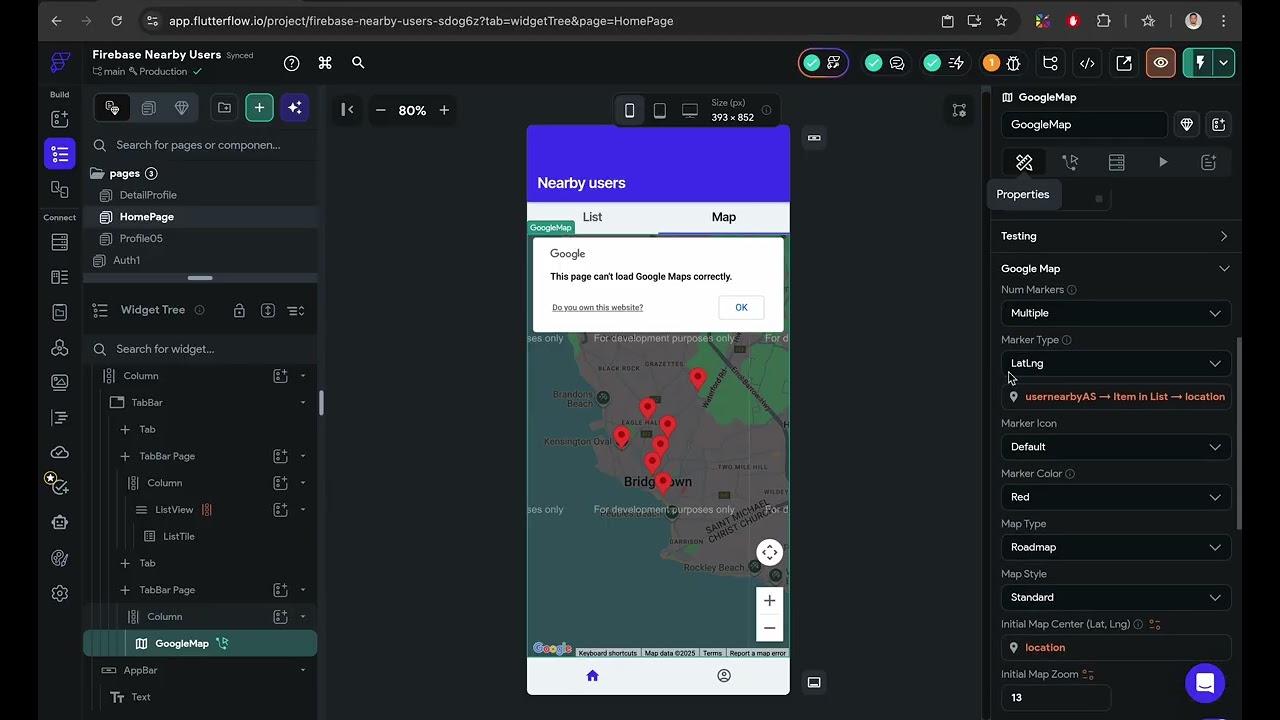This screenshot has height=720, width=1280.
Task: Open the Cloud functions sidebar icon
Action: [x=60, y=452]
